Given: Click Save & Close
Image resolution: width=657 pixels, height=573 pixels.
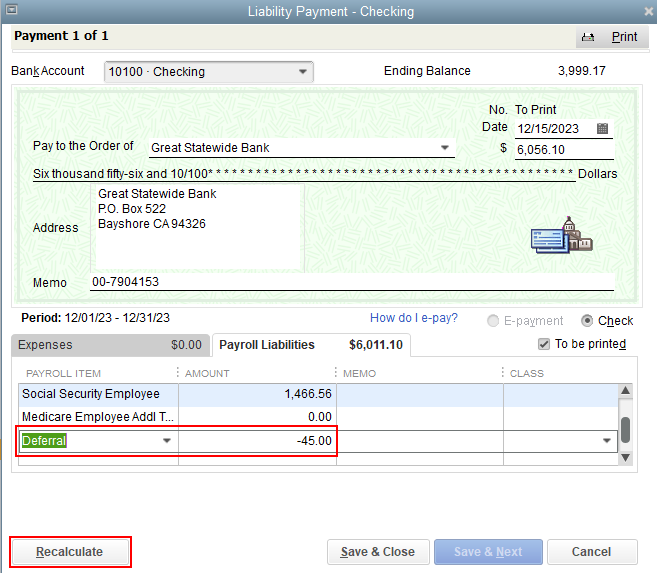Looking at the screenshot, I should (378, 552).
